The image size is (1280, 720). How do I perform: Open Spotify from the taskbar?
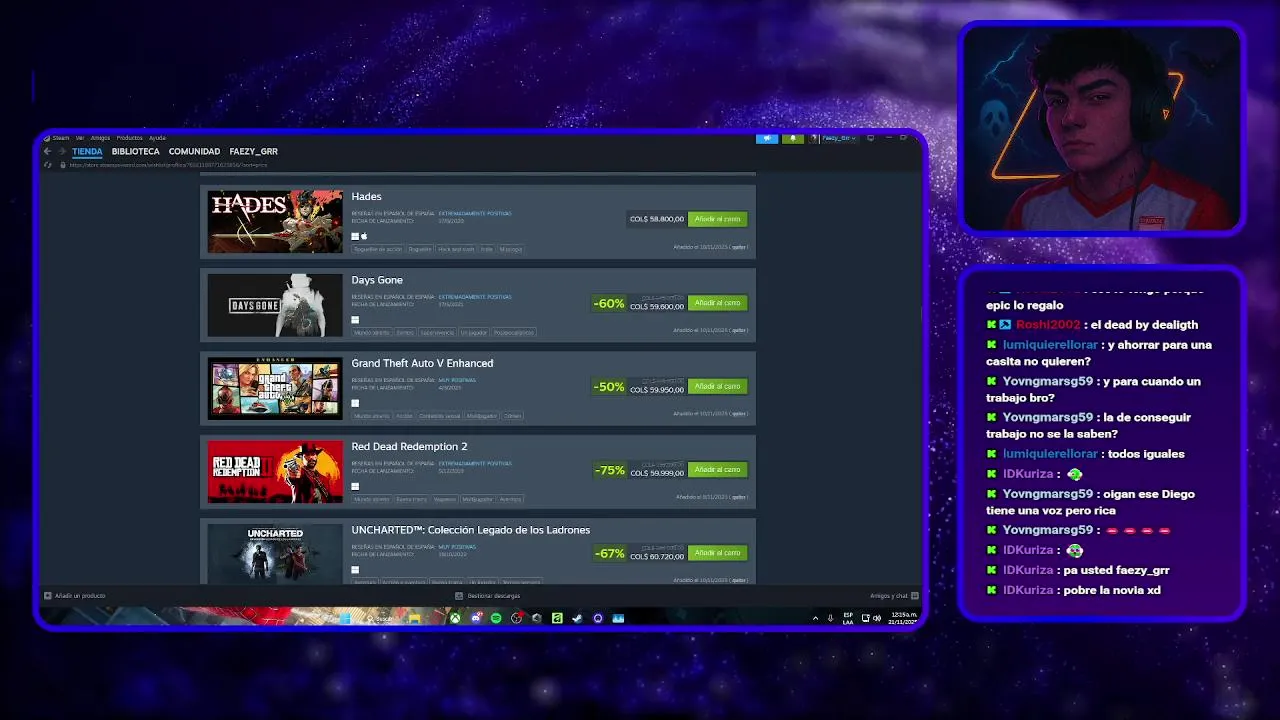tap(496, 618)
